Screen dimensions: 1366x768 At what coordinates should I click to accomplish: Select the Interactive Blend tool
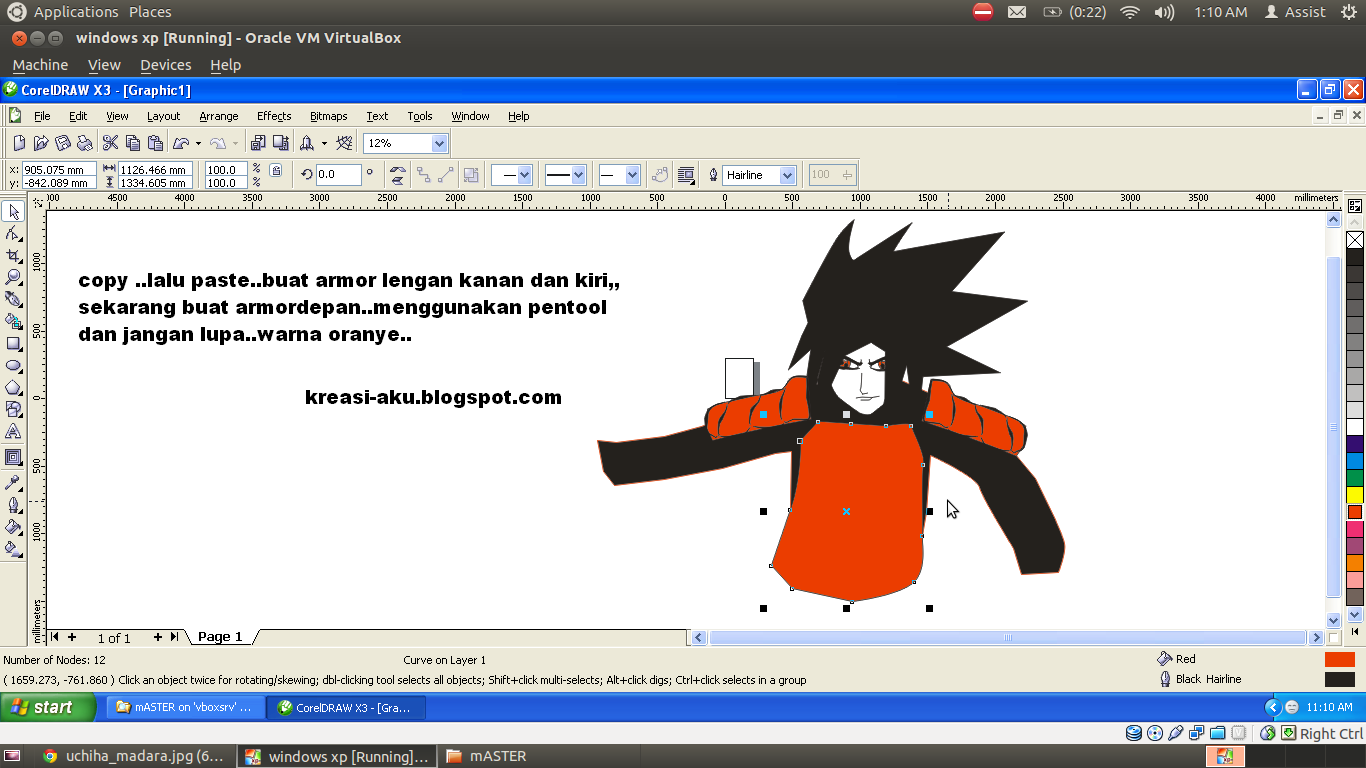pos(13,457)
